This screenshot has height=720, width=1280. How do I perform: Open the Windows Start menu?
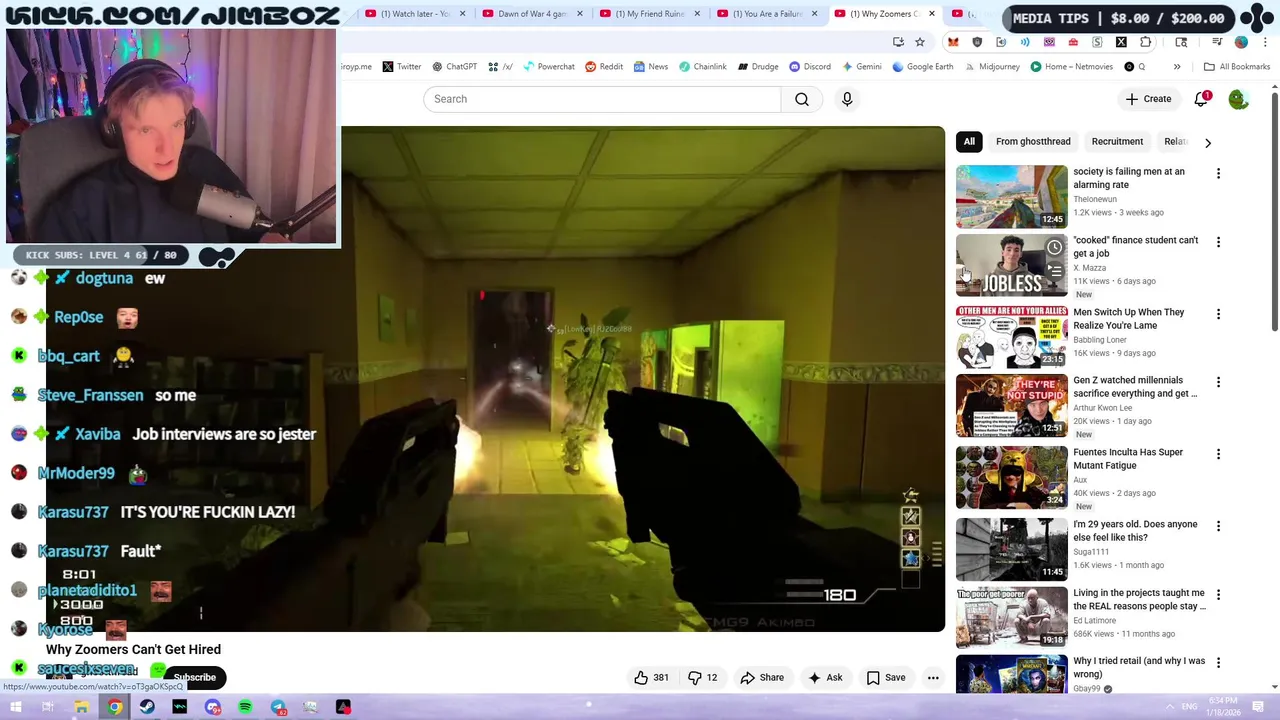click(x=16, y=707)
